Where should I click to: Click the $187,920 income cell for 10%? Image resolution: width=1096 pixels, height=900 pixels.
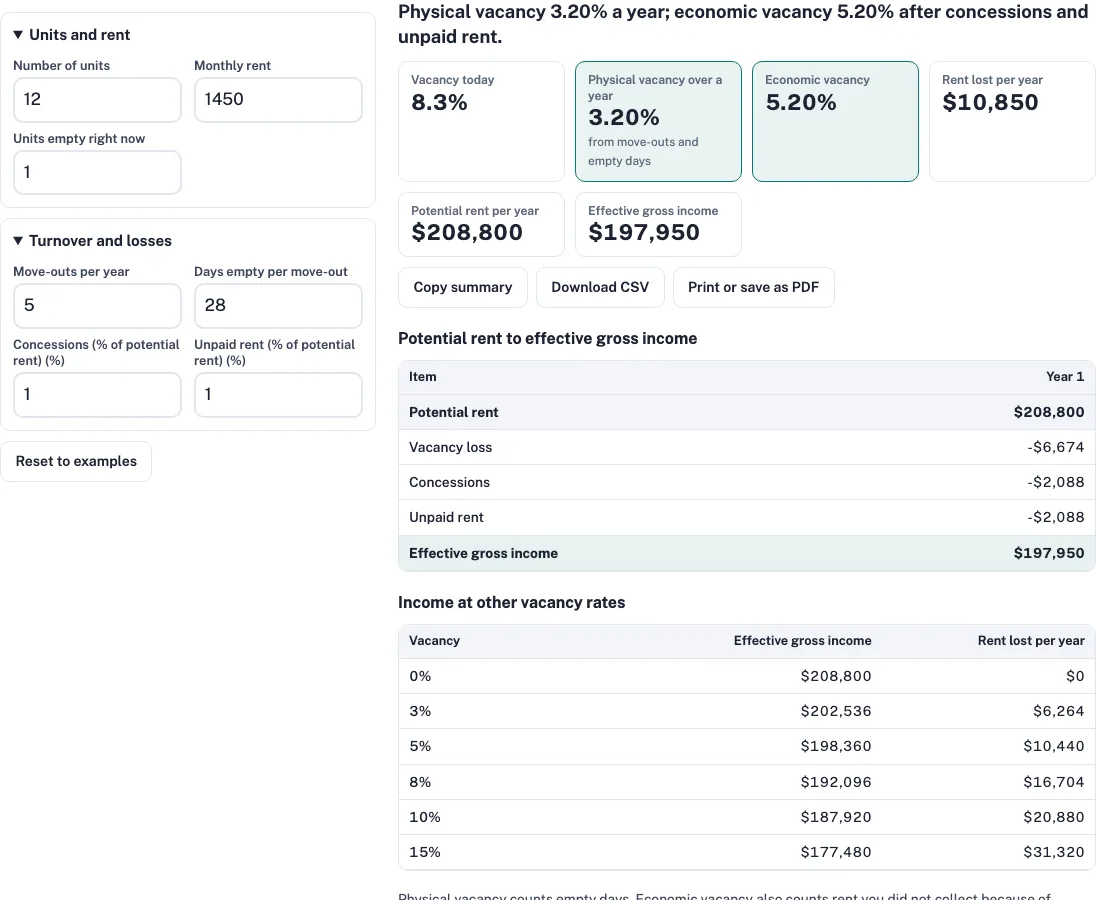pos(836,817)
